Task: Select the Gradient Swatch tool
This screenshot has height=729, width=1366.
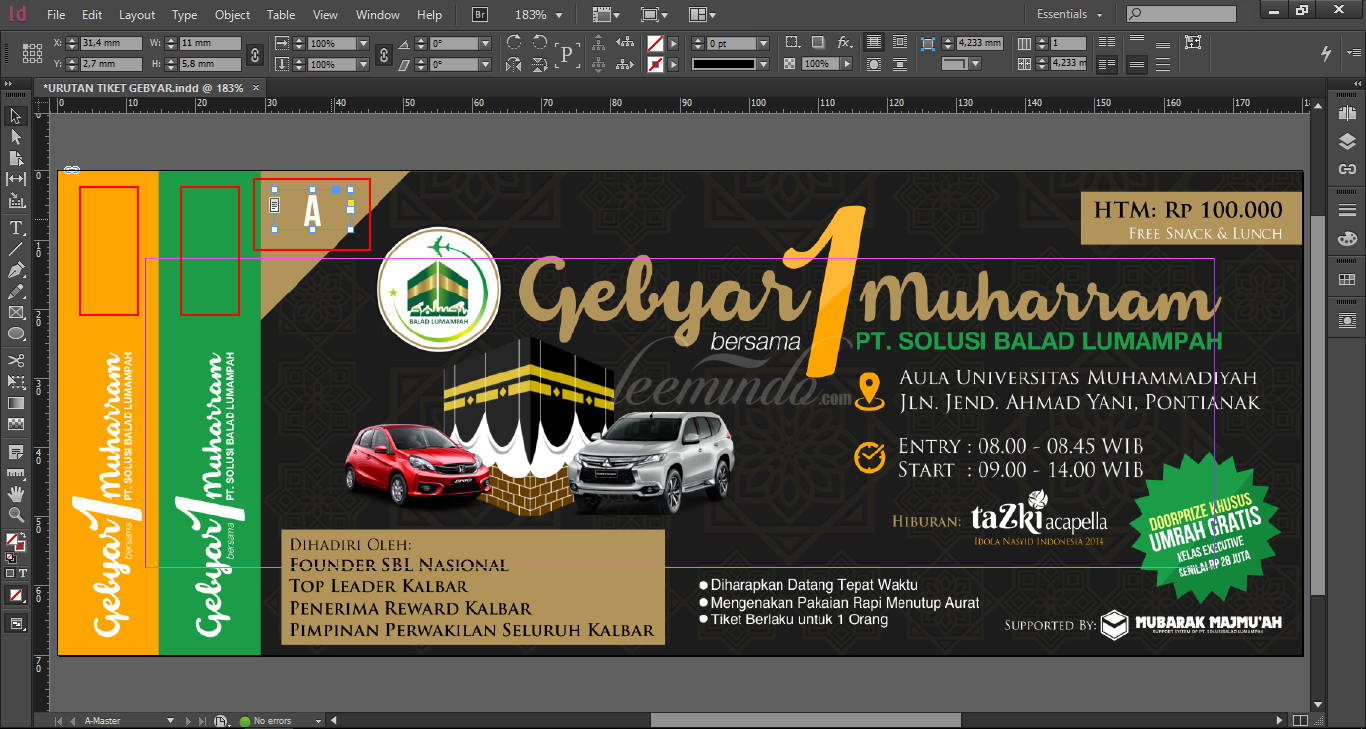Action: (16, 403)
